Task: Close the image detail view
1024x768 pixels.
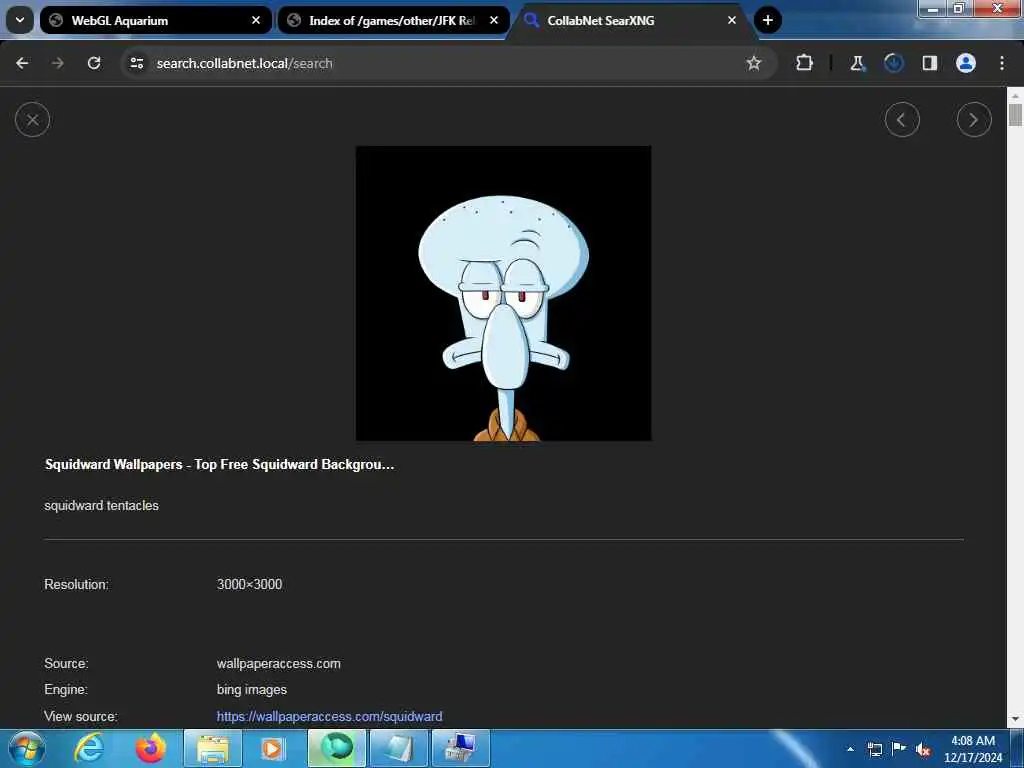Action: (x=33, y=120)
